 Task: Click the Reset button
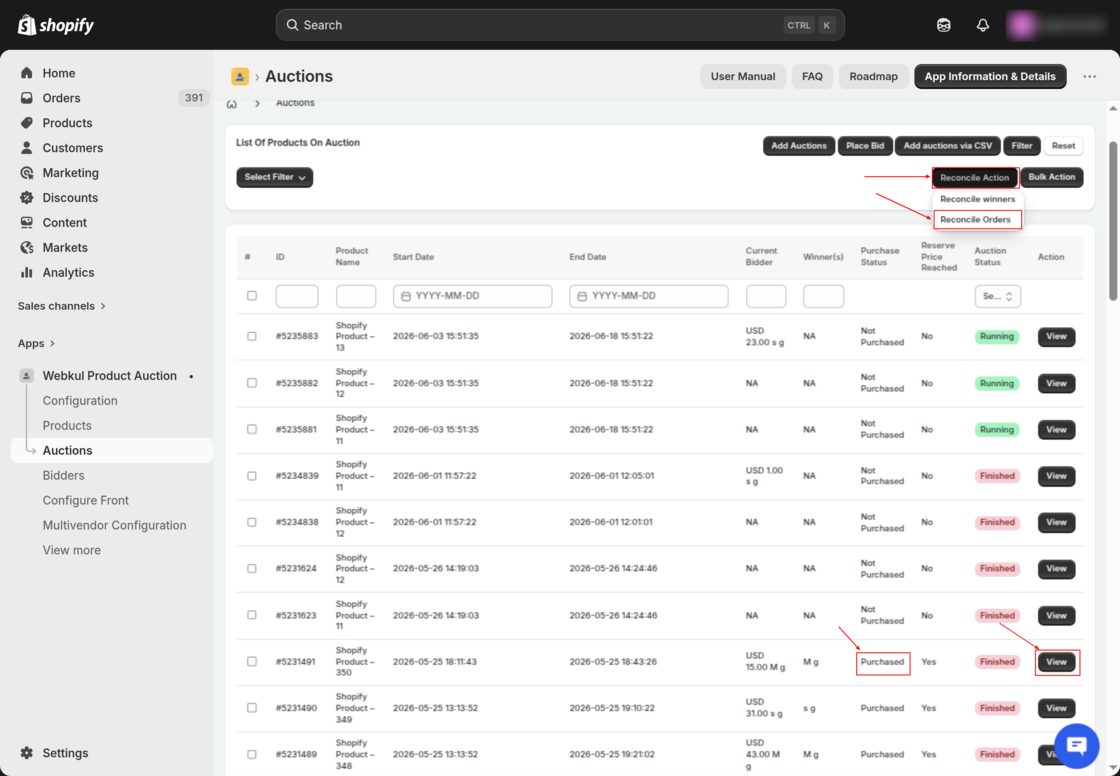point(1063,146)
